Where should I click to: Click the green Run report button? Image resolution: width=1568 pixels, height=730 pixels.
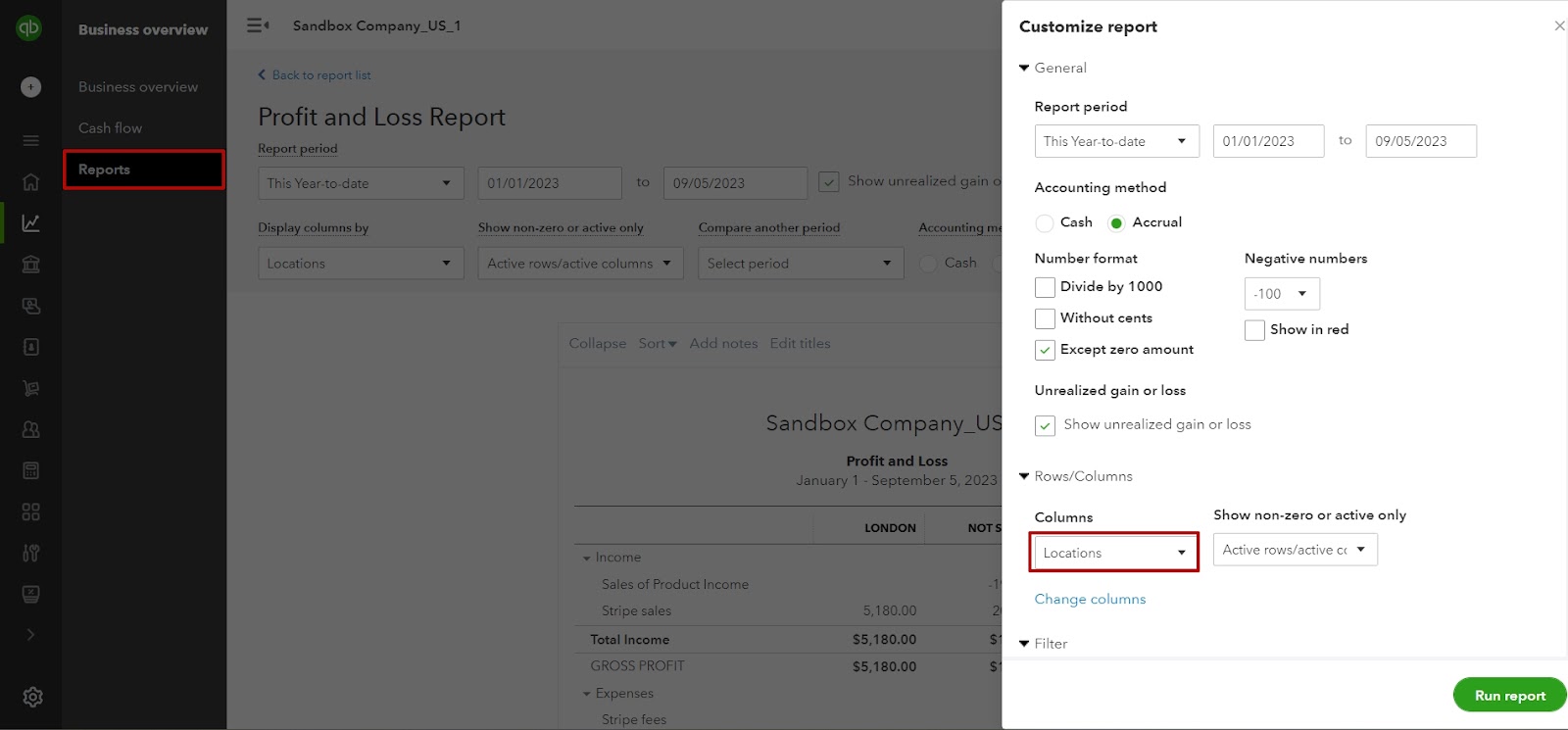(x=1509, y=696)
